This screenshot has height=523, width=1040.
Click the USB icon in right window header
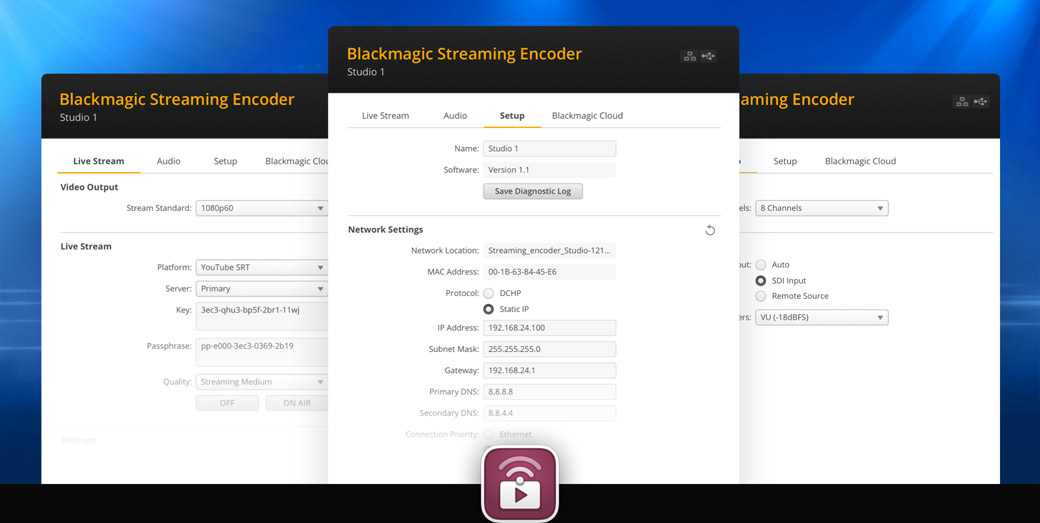tap(980, 101)
